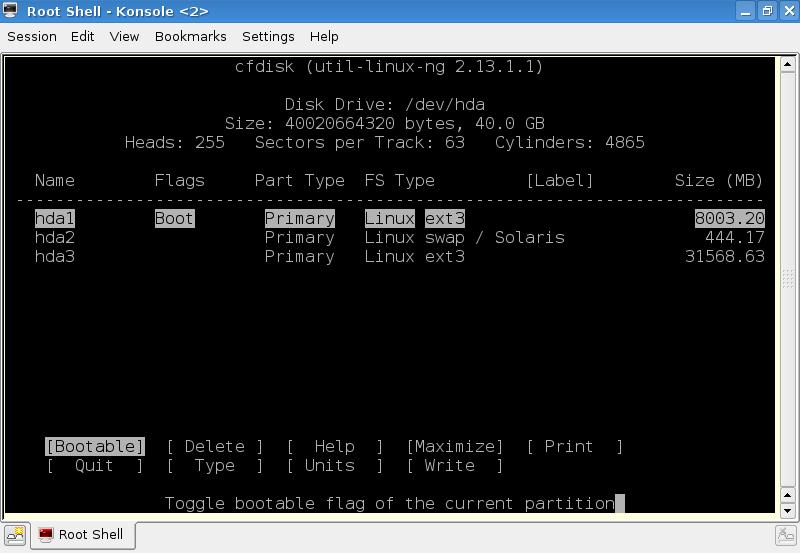Click the terminal icon on Root Shell tab
The image size is (800, 553).
[46, 535]
